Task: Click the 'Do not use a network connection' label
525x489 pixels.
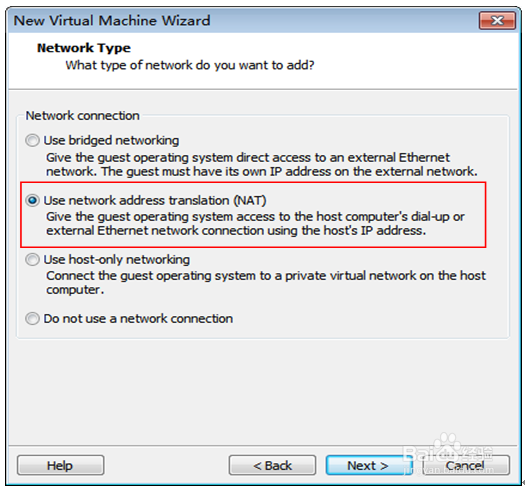Action: 138,319
